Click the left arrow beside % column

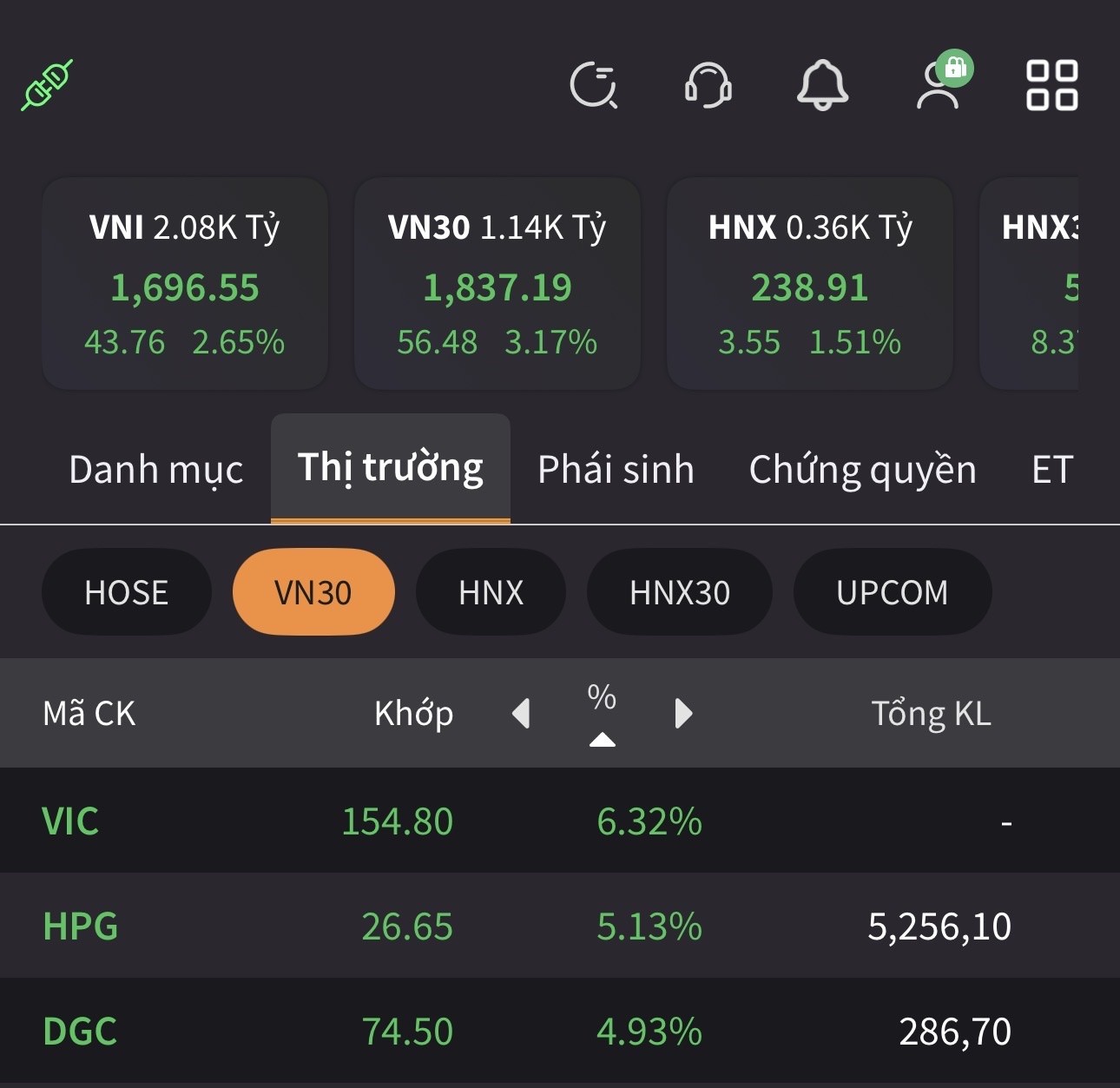[521, 714]
